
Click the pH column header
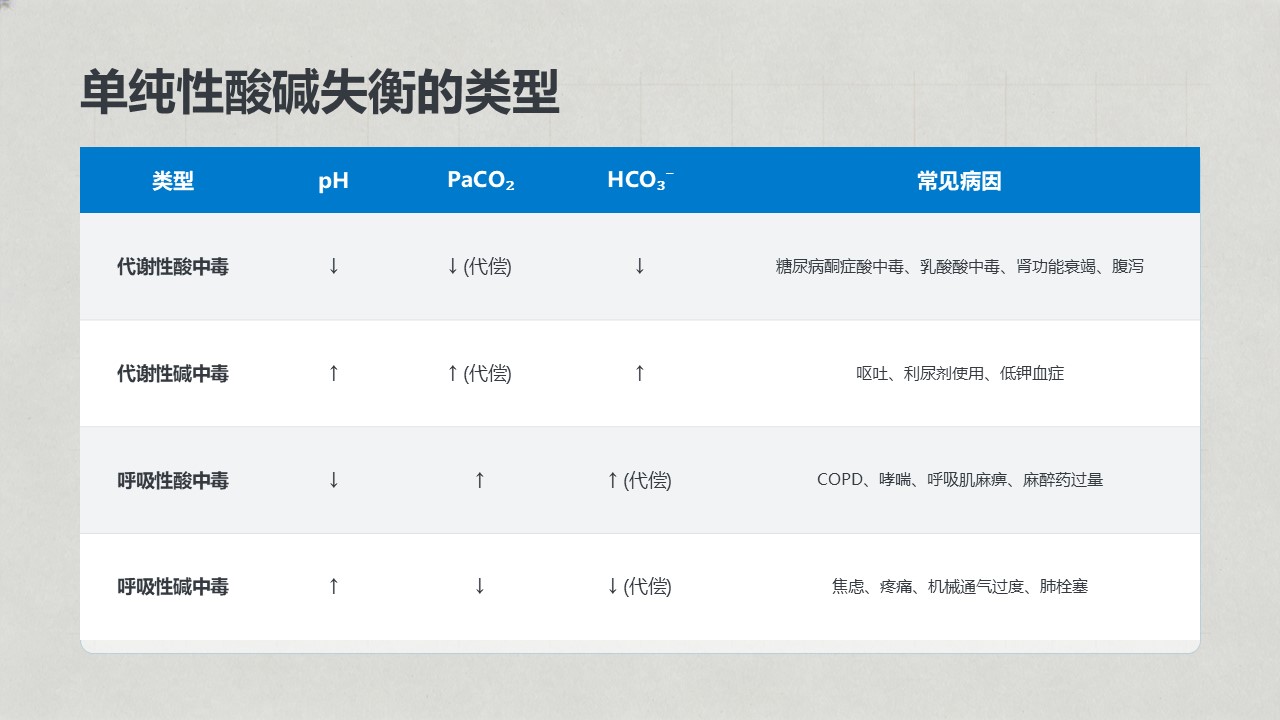coord(333,181)
